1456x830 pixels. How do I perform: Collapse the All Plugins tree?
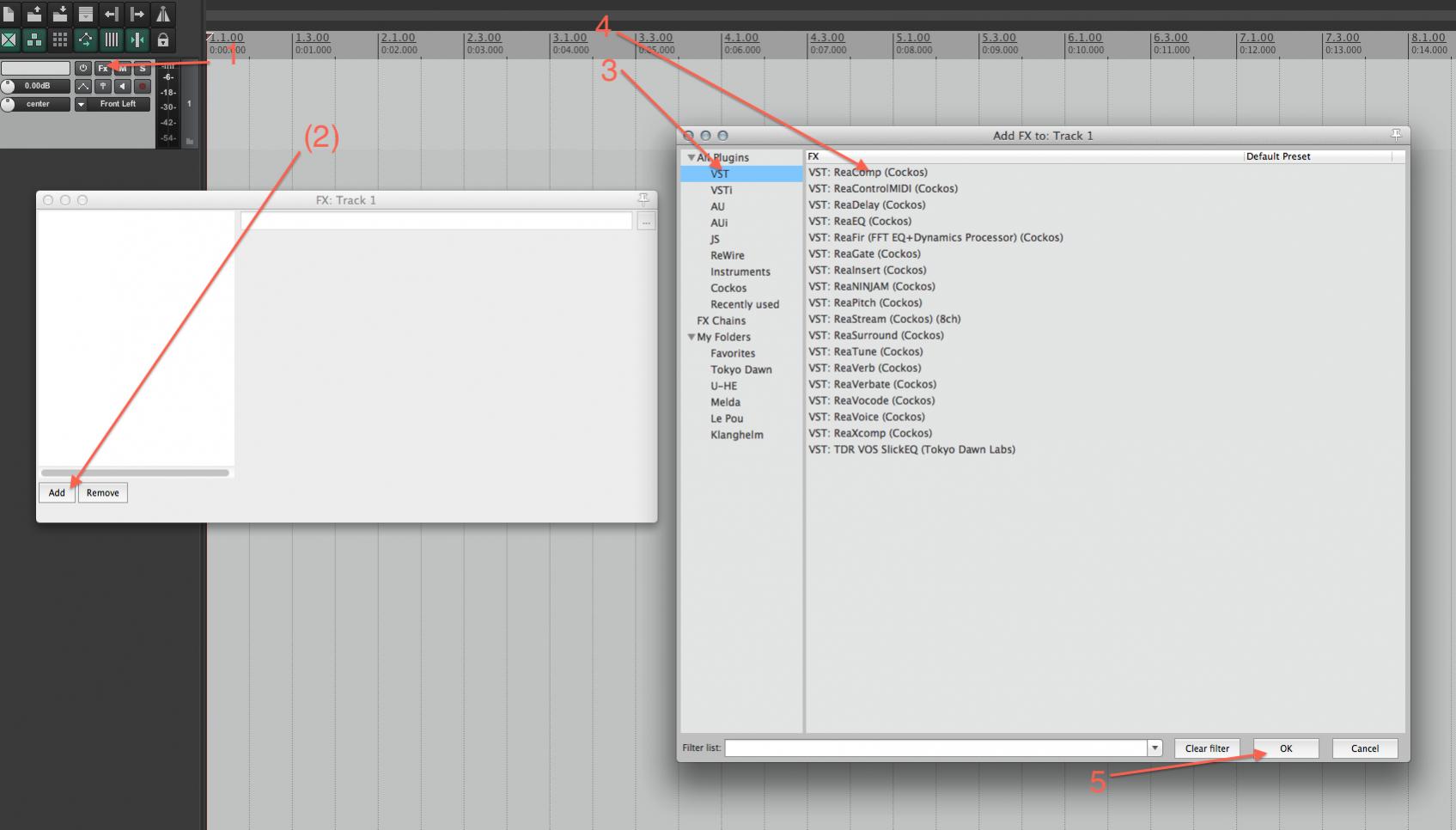(691, 157)
